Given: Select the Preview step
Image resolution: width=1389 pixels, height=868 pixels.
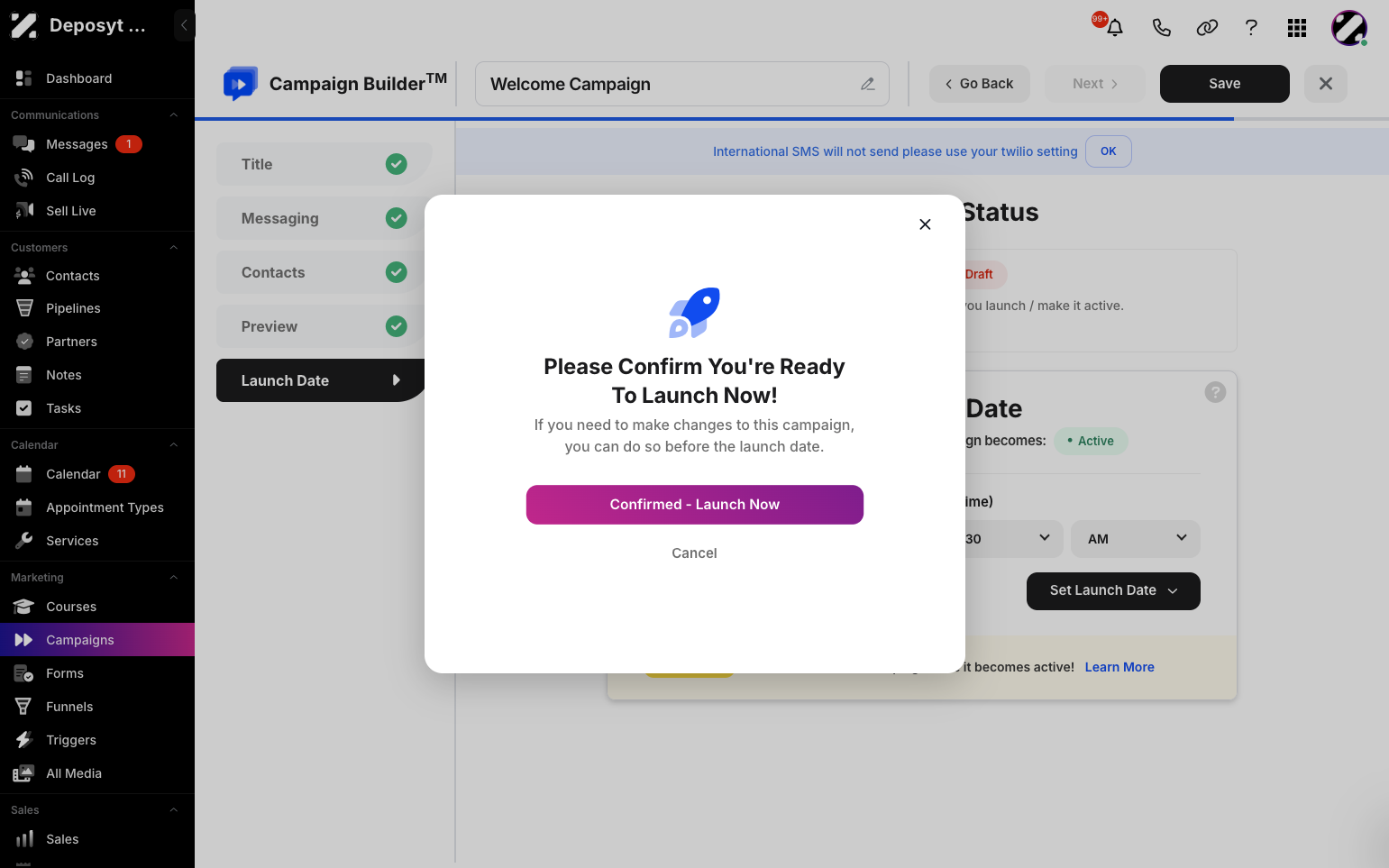Looking at the screenshot, I should coord(320,326).
